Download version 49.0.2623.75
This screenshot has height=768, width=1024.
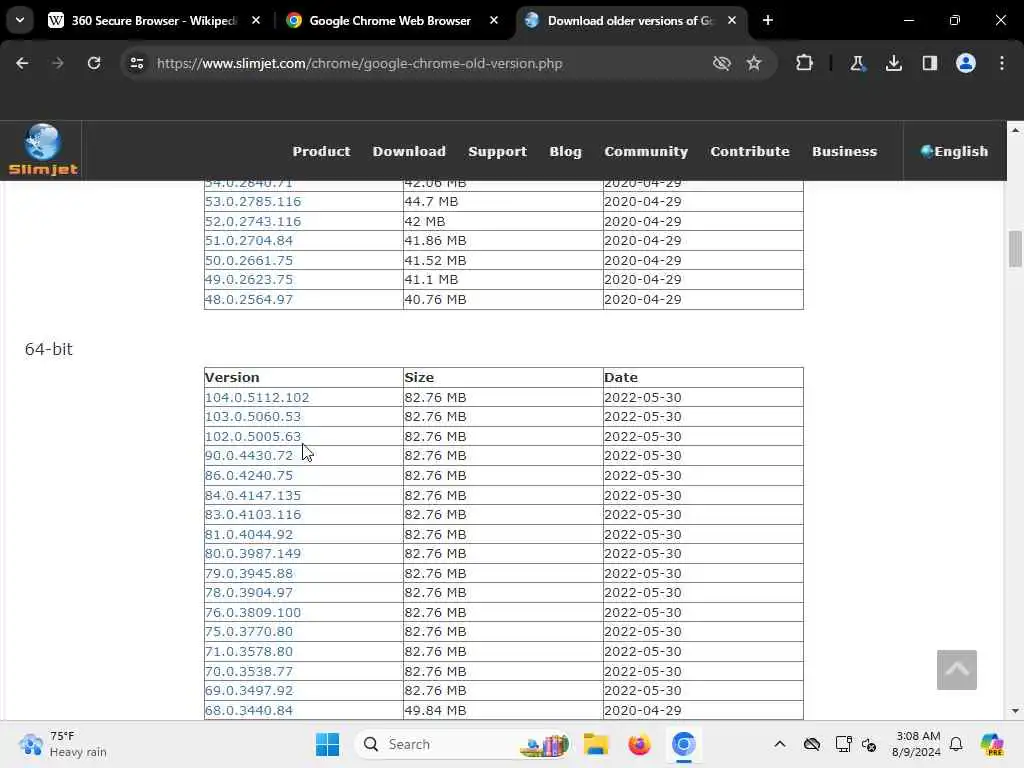[x=249, y=280]
